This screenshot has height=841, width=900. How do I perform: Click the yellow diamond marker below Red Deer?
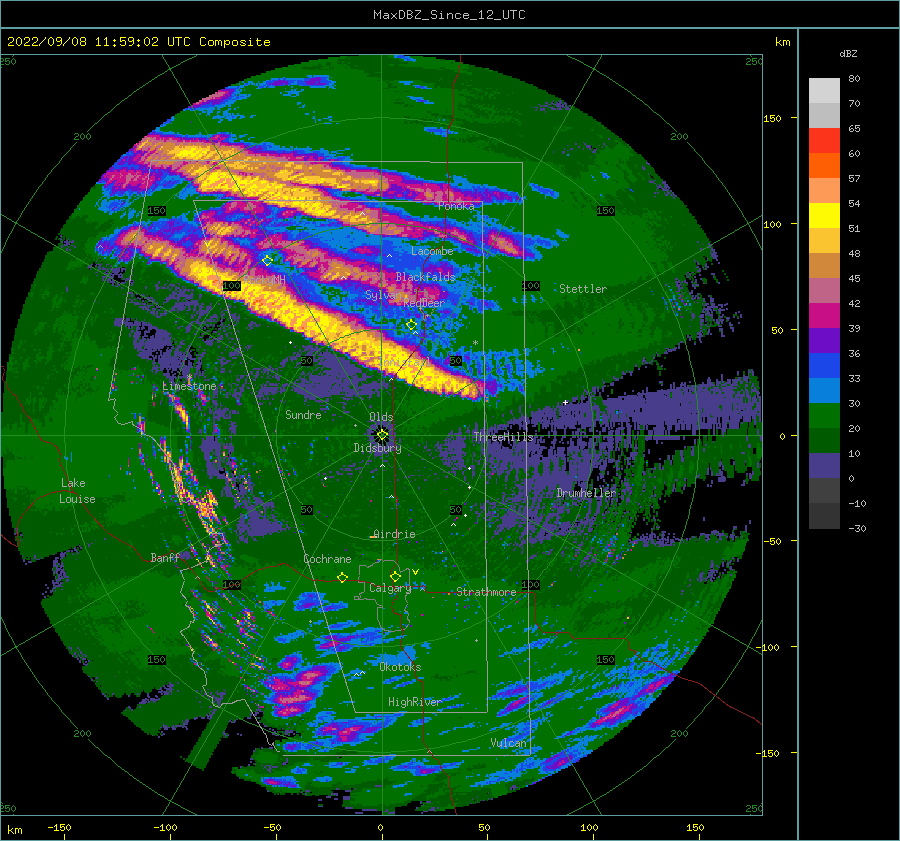pyautogui.click(x=411, y=325)
